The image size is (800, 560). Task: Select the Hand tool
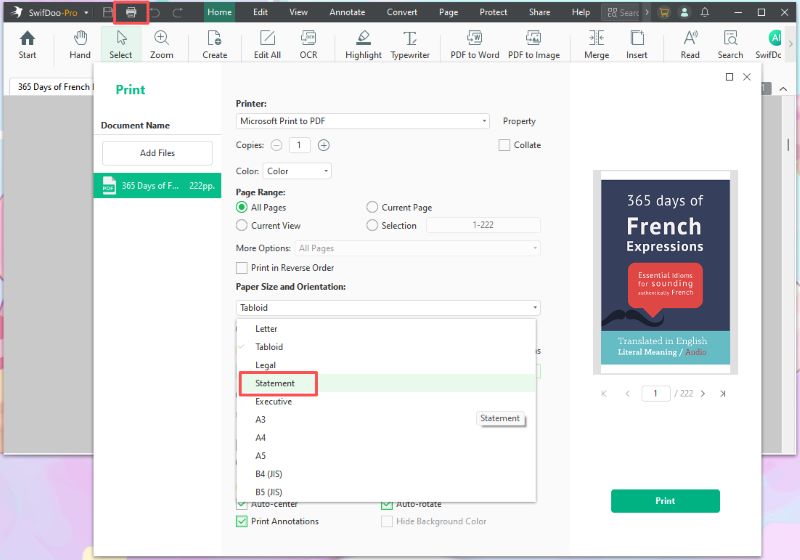[x=80, y=43]
